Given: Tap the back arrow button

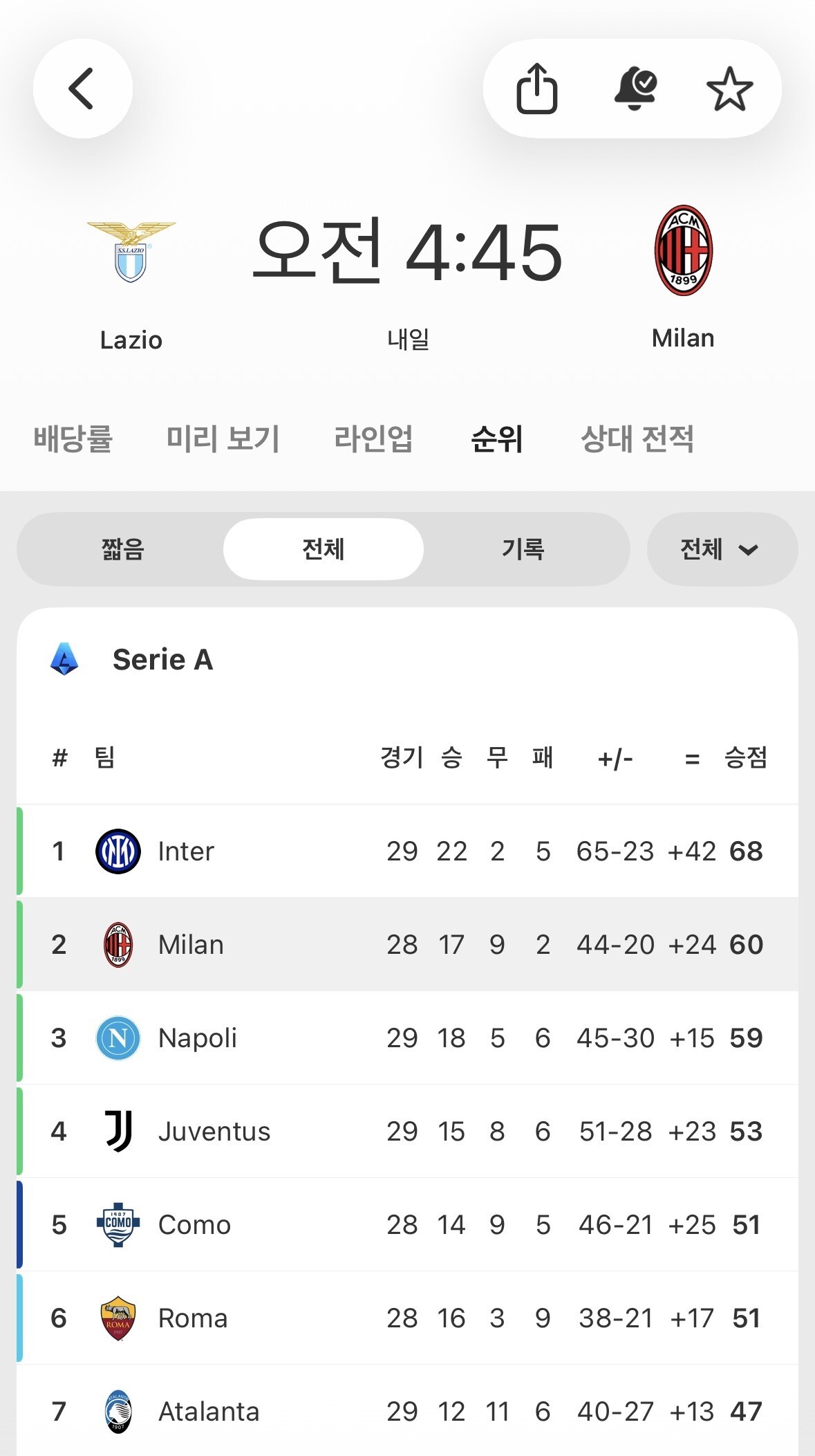Looking at the screenshot, I should point(82,89).
